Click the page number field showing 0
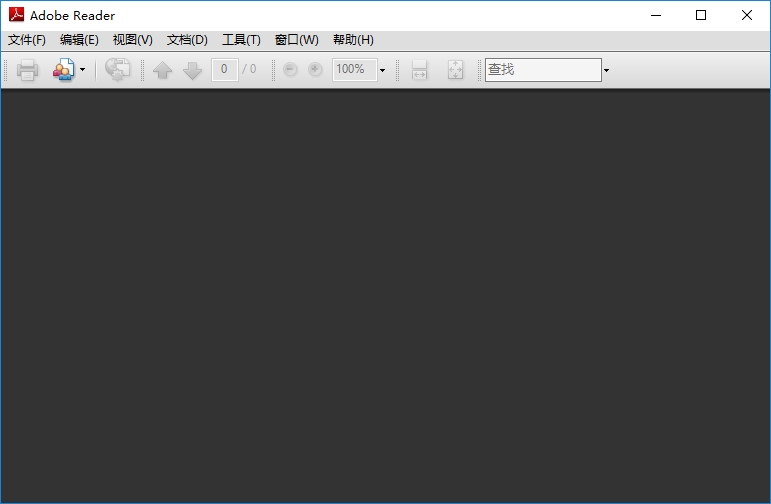 pos(224,69)
